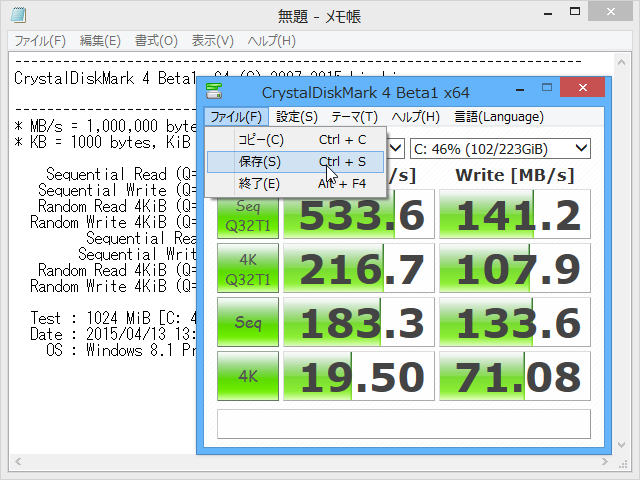Open drive dropdown showing C: 46%

pos(500,149)
